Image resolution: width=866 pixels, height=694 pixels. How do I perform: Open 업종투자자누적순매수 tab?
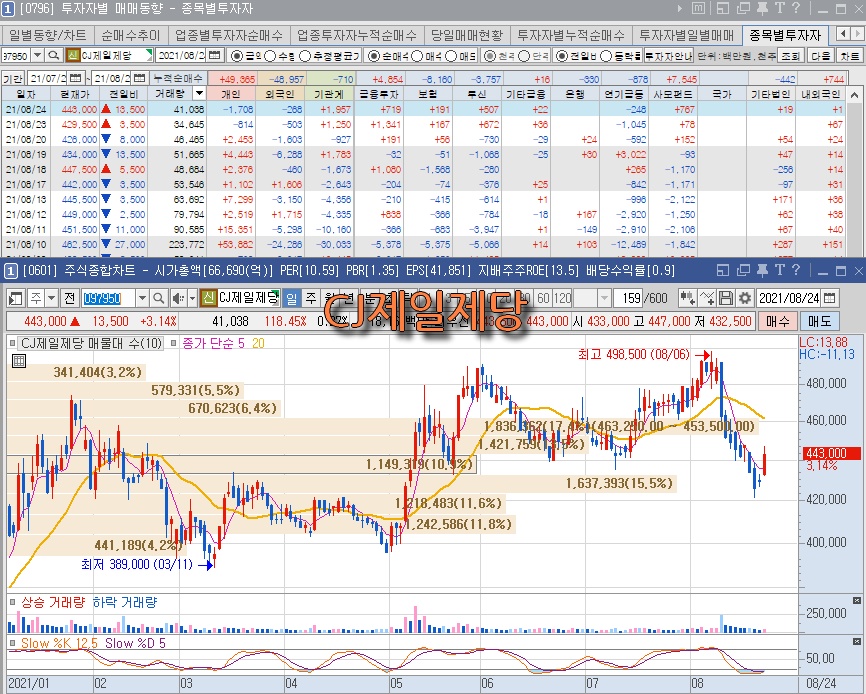click(x=357, y=35)
